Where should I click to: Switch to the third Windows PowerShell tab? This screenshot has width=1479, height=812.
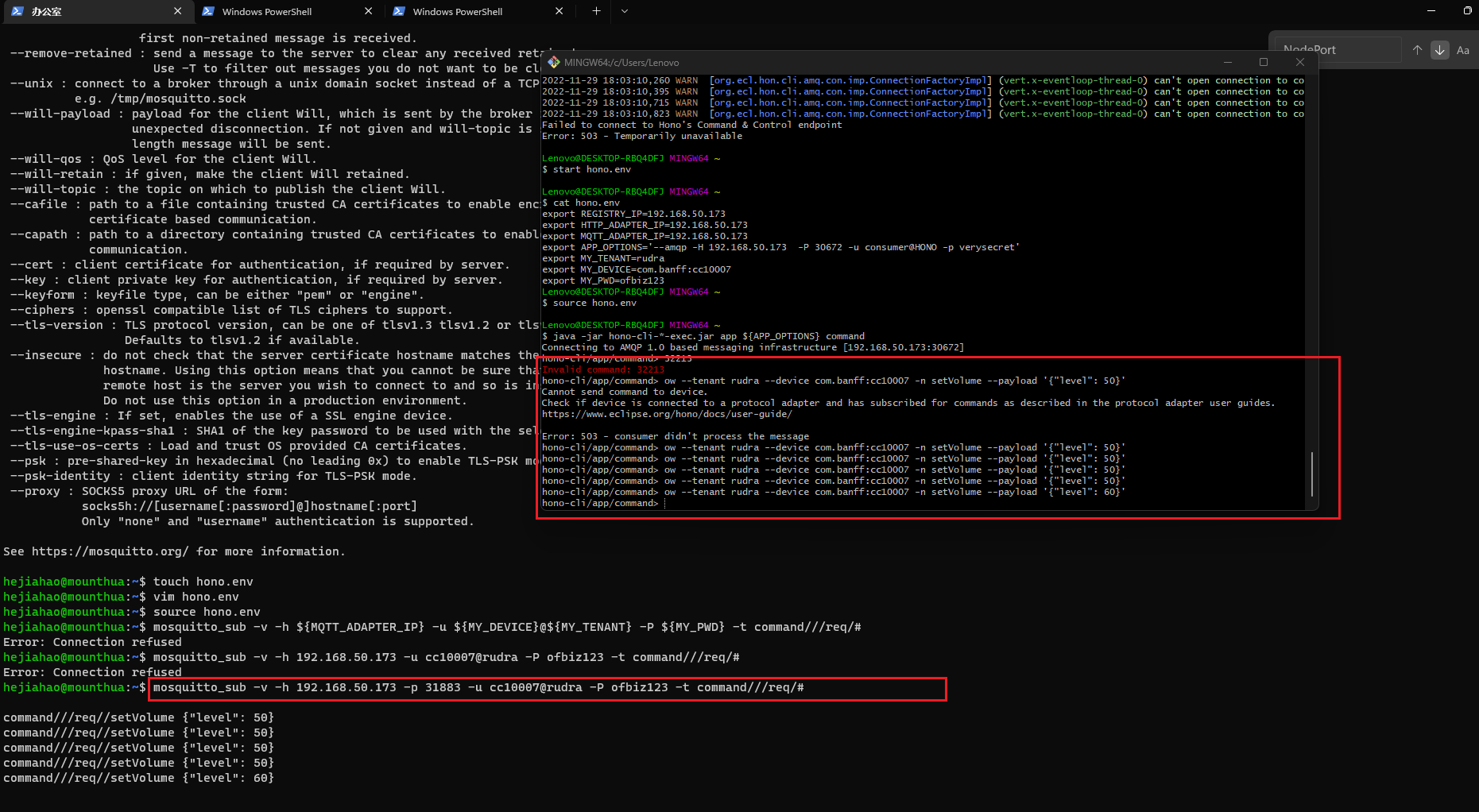click(457, 11)
